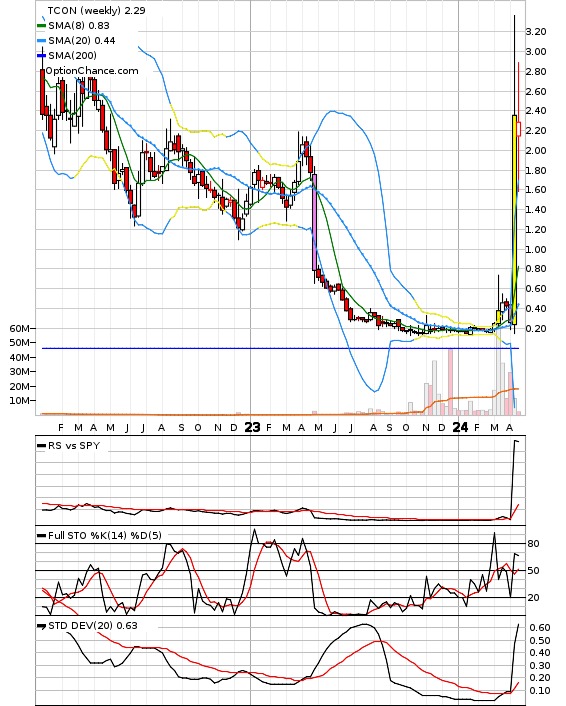Click the 60M volume axis label
The image size is (566, 706).
19,329
